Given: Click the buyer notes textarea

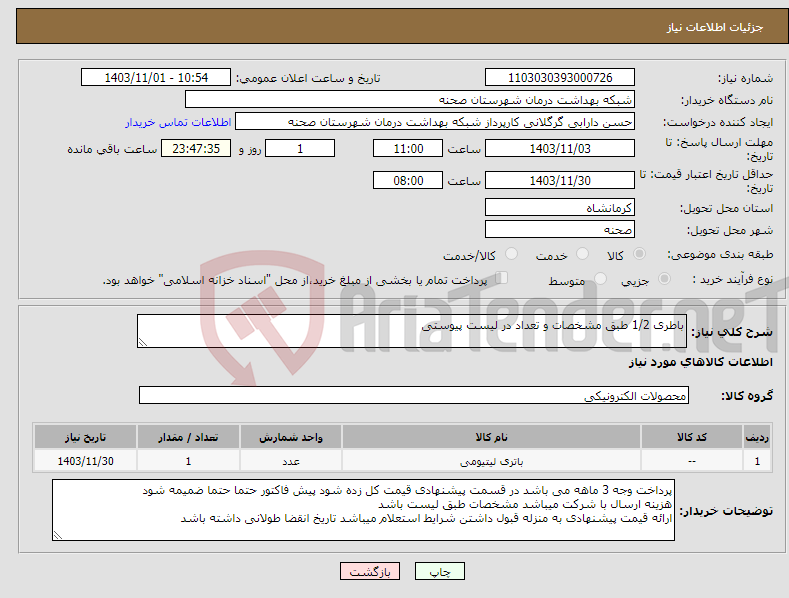Looking at the screenshot, I should coord(363,510).
